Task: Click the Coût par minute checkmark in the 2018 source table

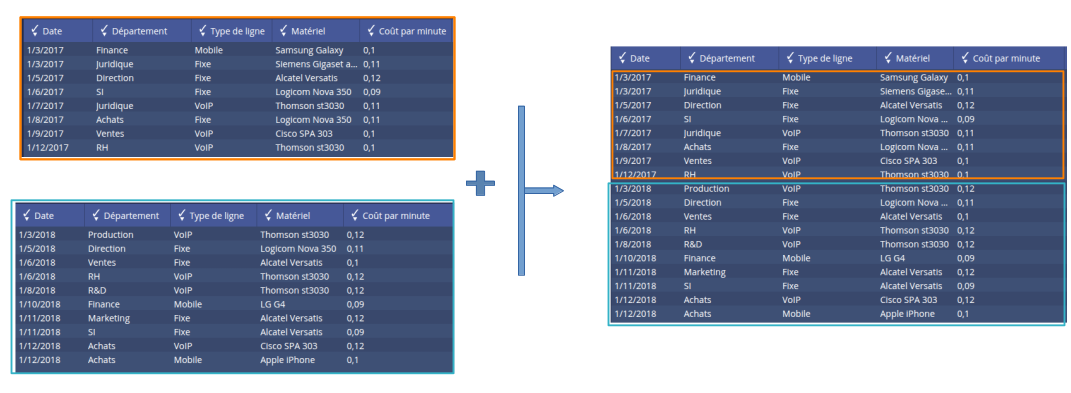Action: (x=354, y=215)
